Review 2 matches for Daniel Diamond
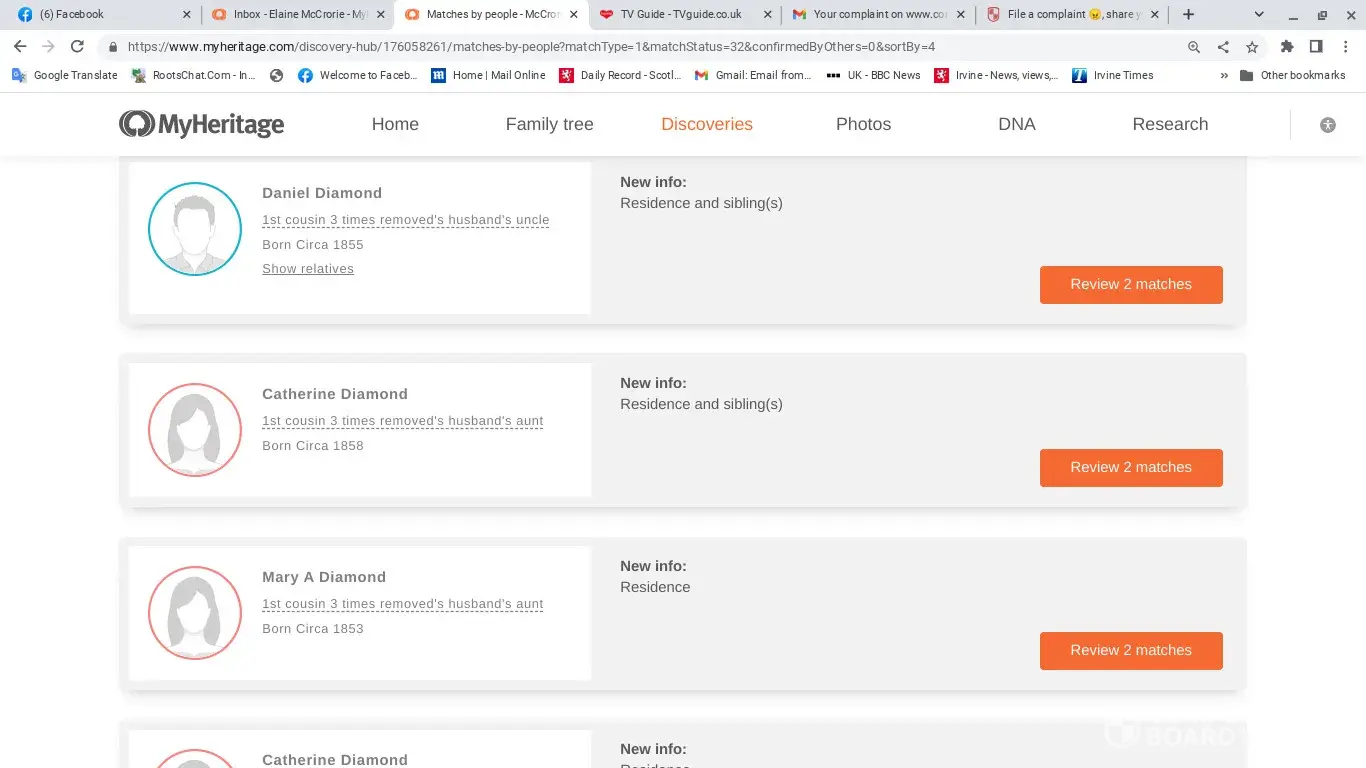Screen dimensions: 1366x768 point(1130,284)
